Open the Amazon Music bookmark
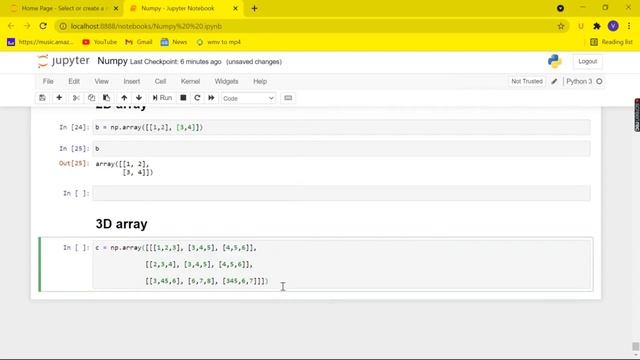The width and height of the screenshot is (640, 360). tap(40, 42)
